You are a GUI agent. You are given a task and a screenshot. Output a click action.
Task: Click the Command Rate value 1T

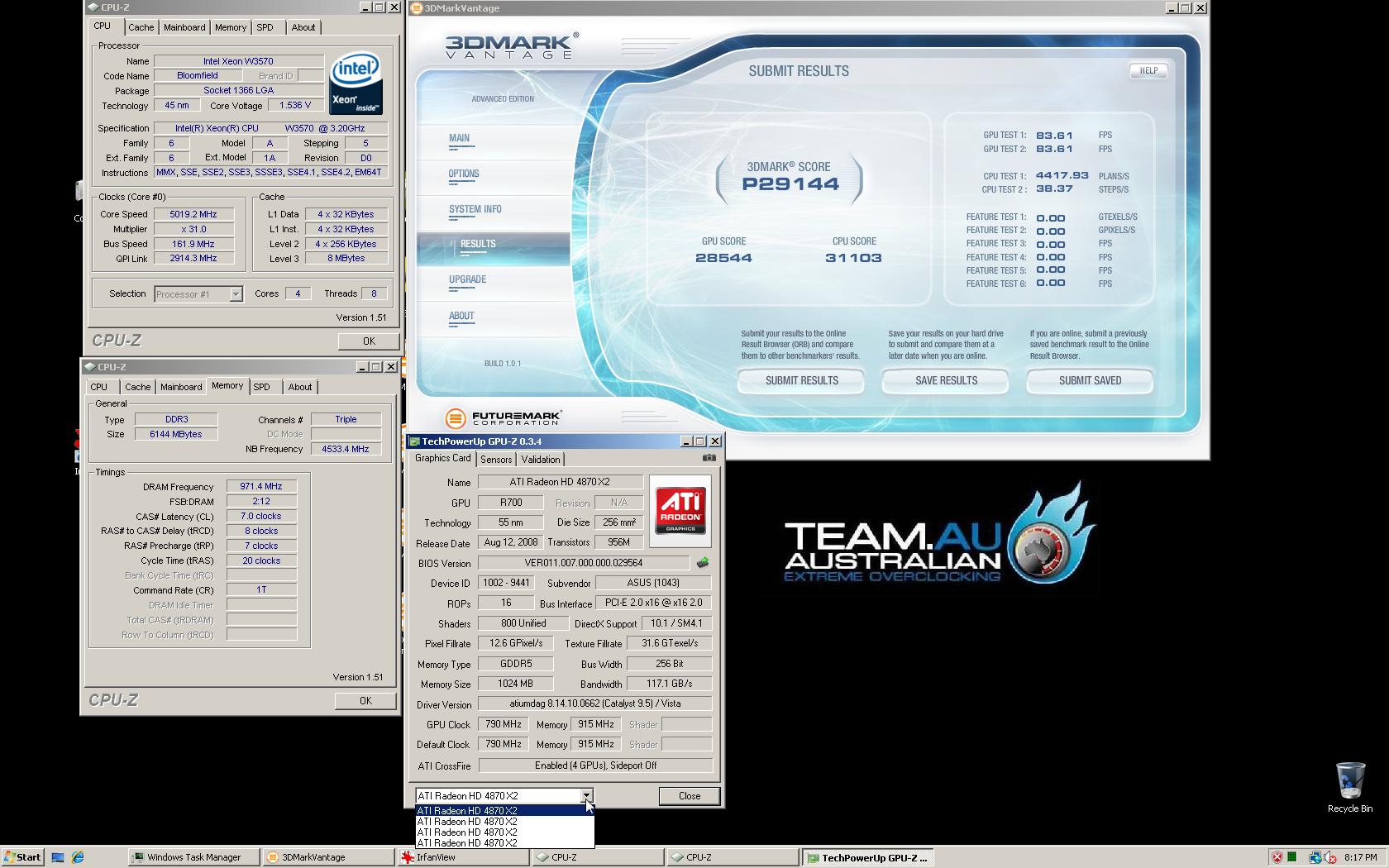tap(261, 590)
